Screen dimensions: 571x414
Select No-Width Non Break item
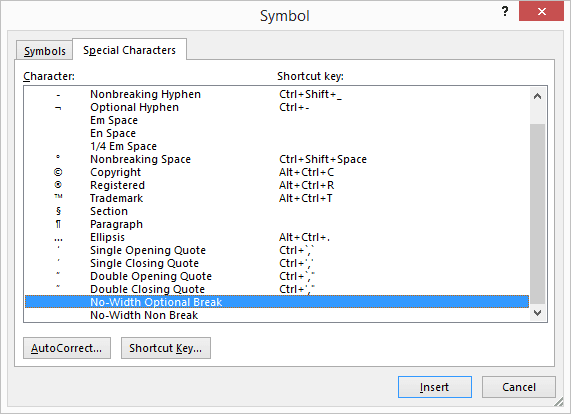pyautogui.click(x=277, y=315)
